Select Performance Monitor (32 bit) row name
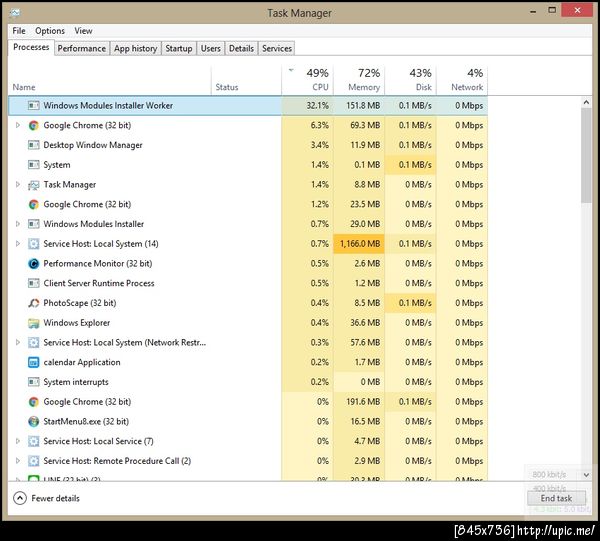600x541 pixels. click(98, 264)
